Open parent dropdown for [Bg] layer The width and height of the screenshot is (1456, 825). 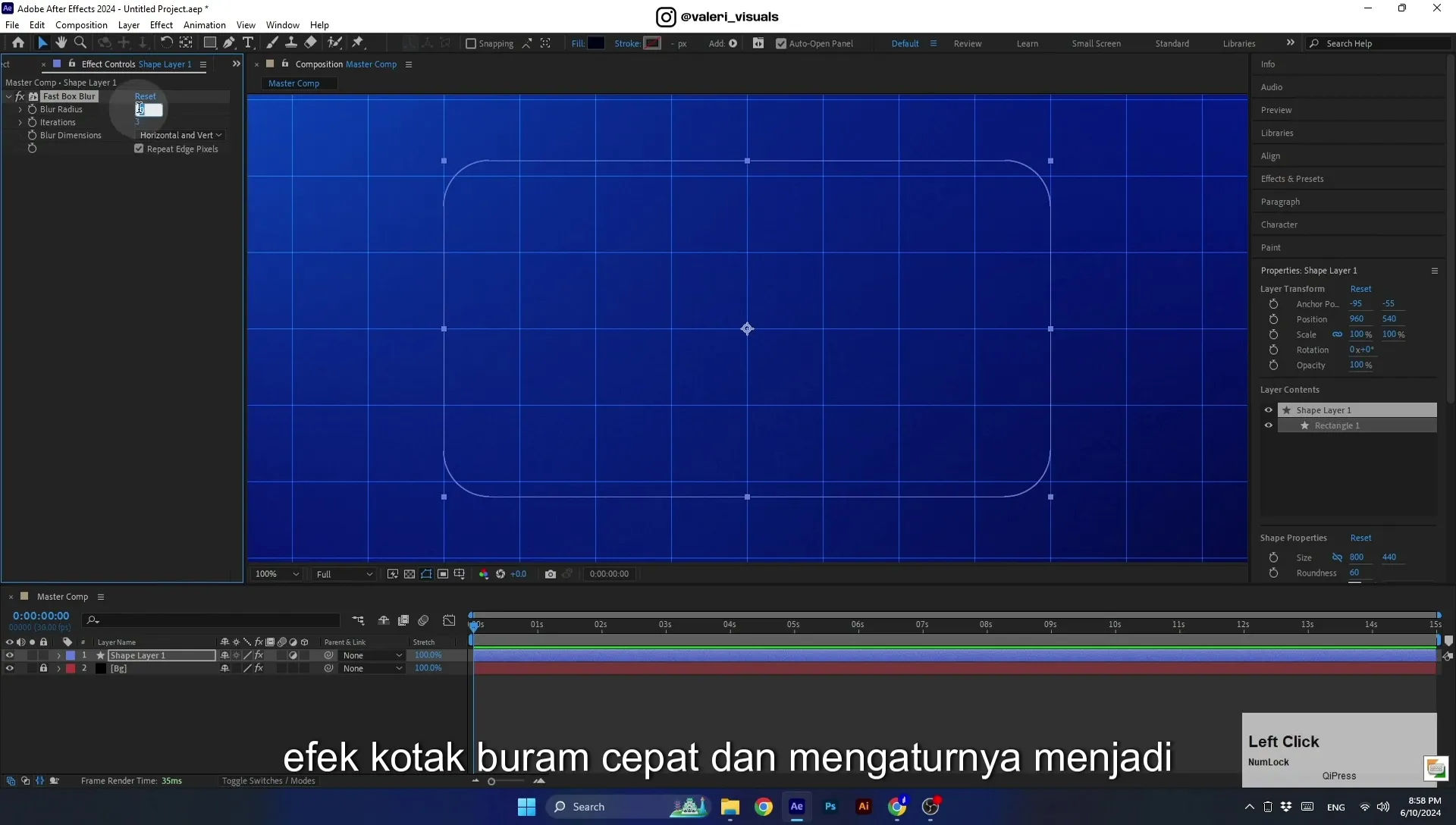tap(372, 668)
